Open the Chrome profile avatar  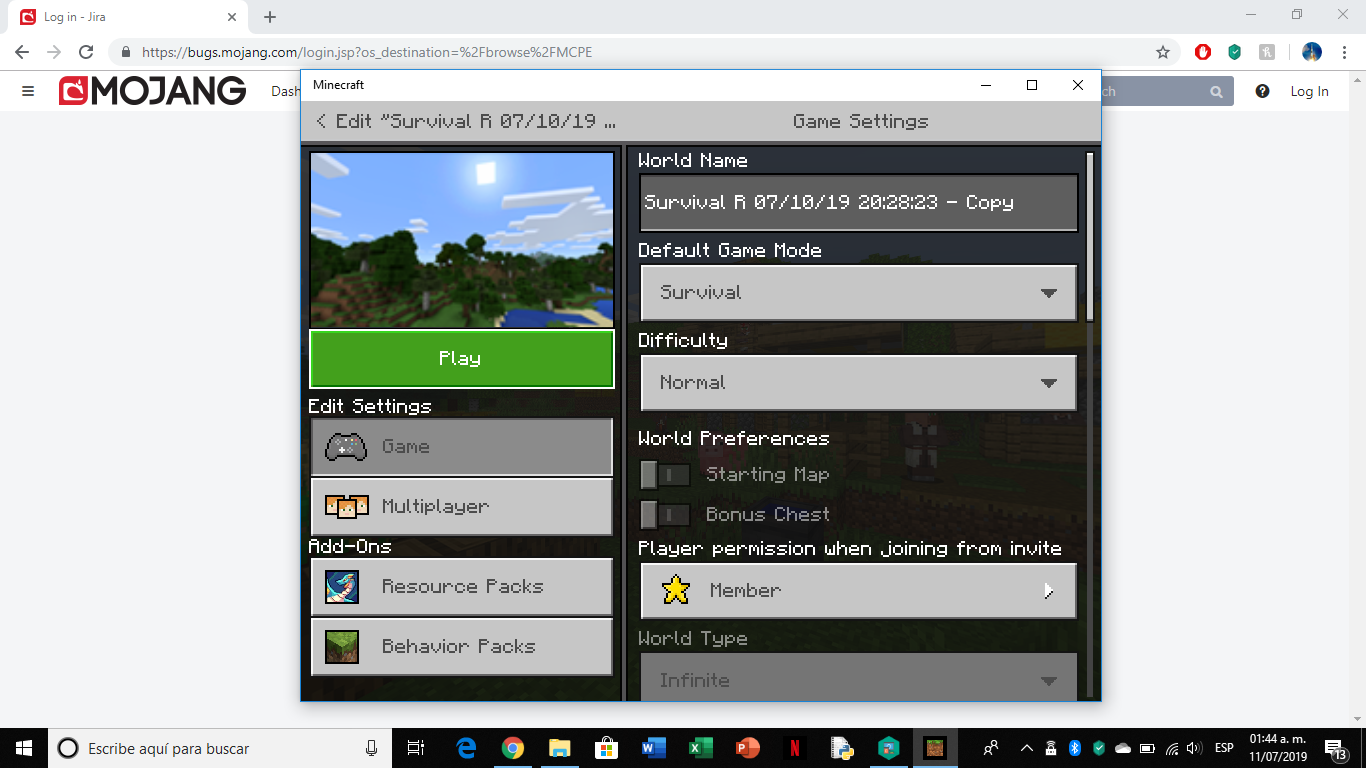click(x=1312, y=52)
